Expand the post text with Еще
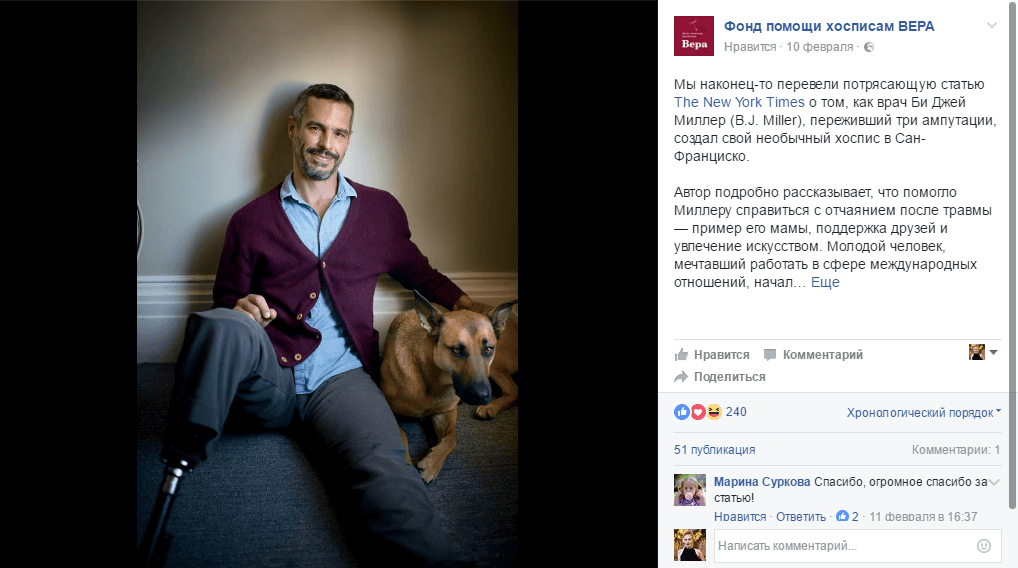This screenshot has width=1018, height=568. [x=825, y=282]
